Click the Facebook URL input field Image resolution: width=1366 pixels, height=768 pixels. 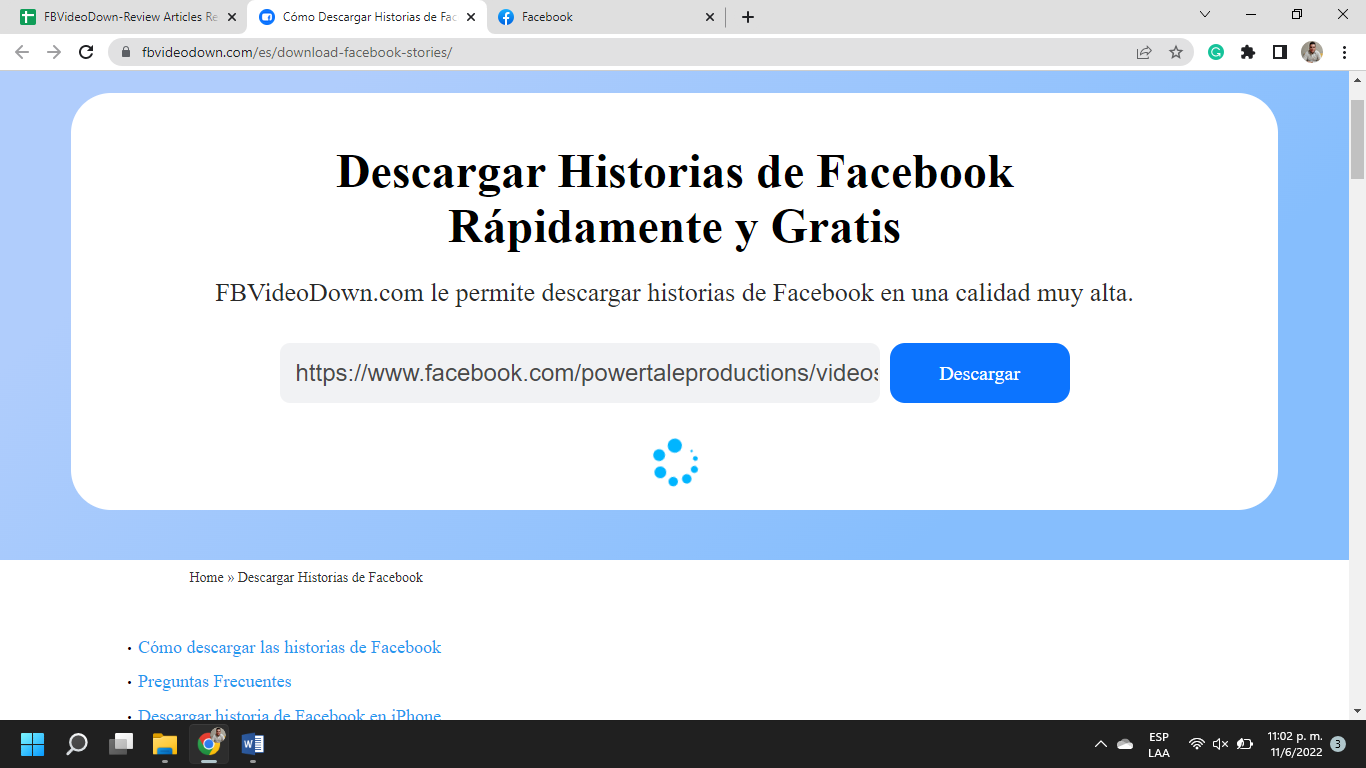(580, 373)
